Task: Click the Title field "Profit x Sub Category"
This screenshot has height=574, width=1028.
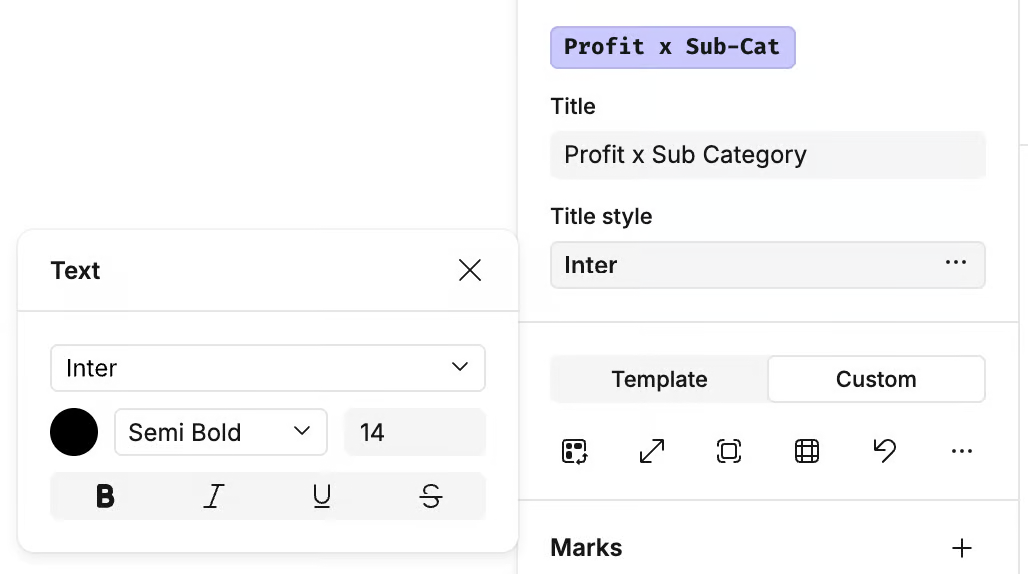Action: pos(768,155)
